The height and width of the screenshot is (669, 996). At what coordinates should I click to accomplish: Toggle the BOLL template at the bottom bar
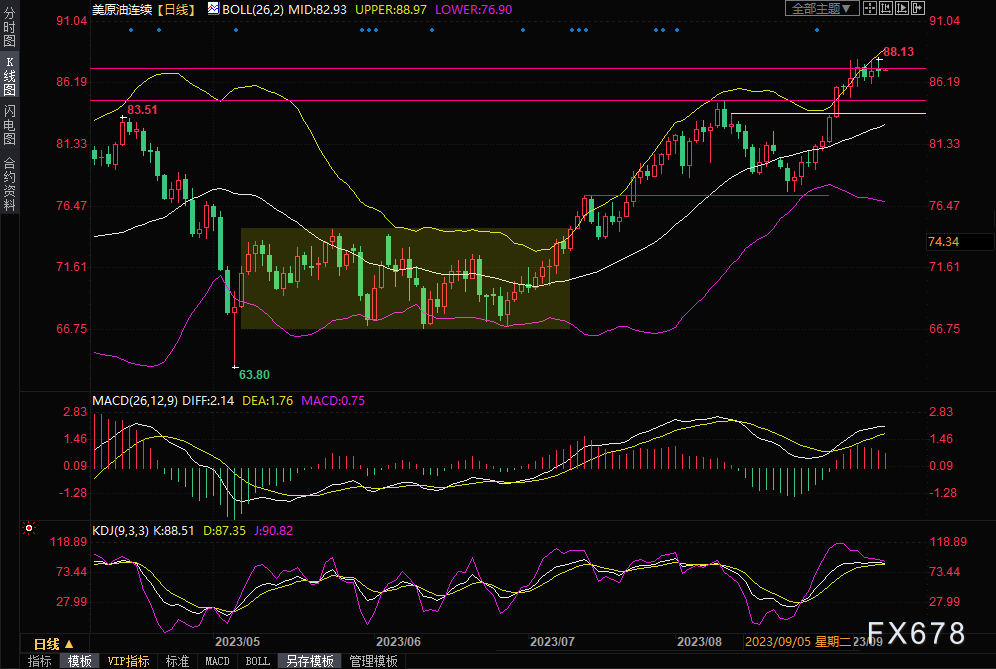point(257,661)
